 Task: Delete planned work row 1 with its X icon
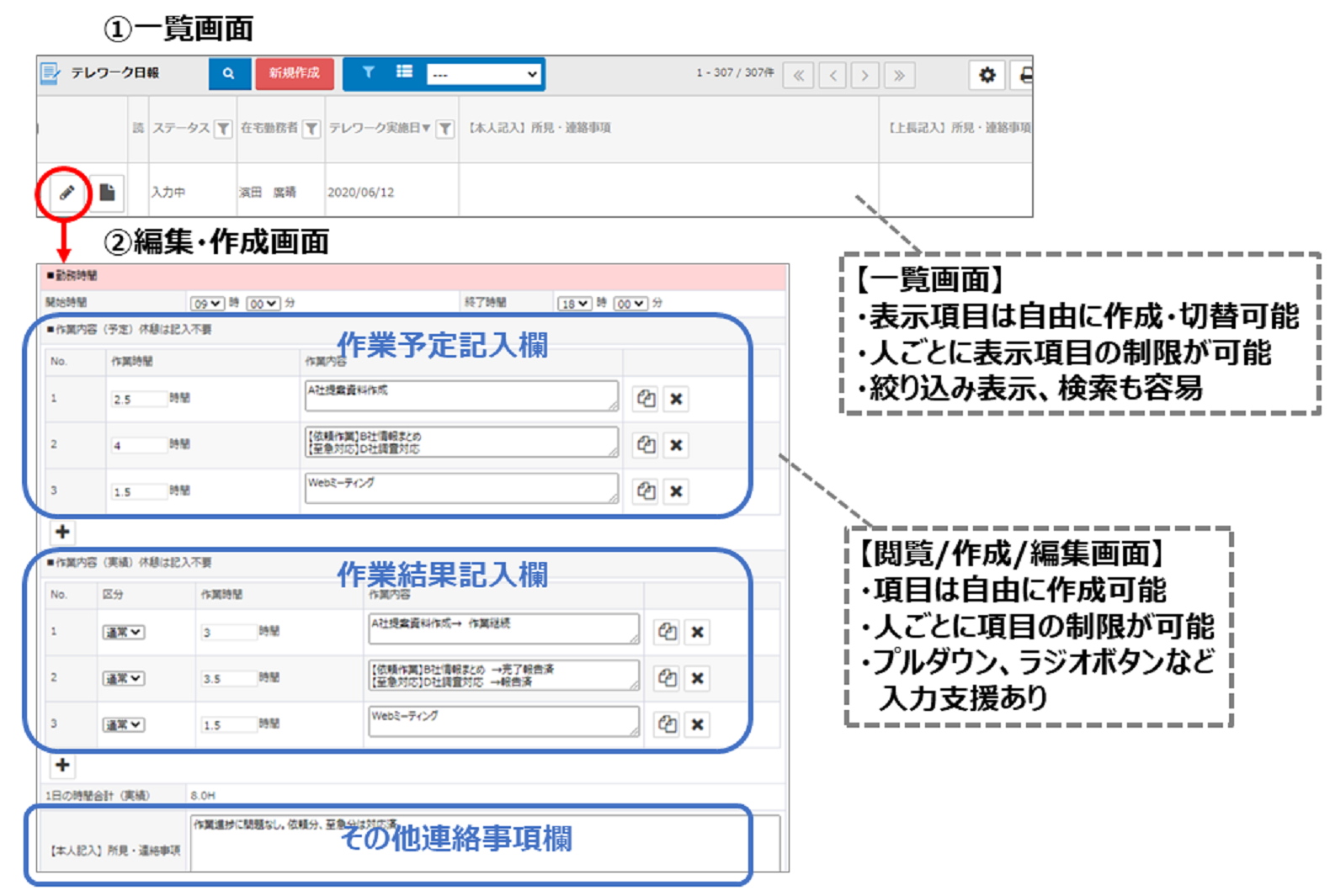(x=676, y=399)
